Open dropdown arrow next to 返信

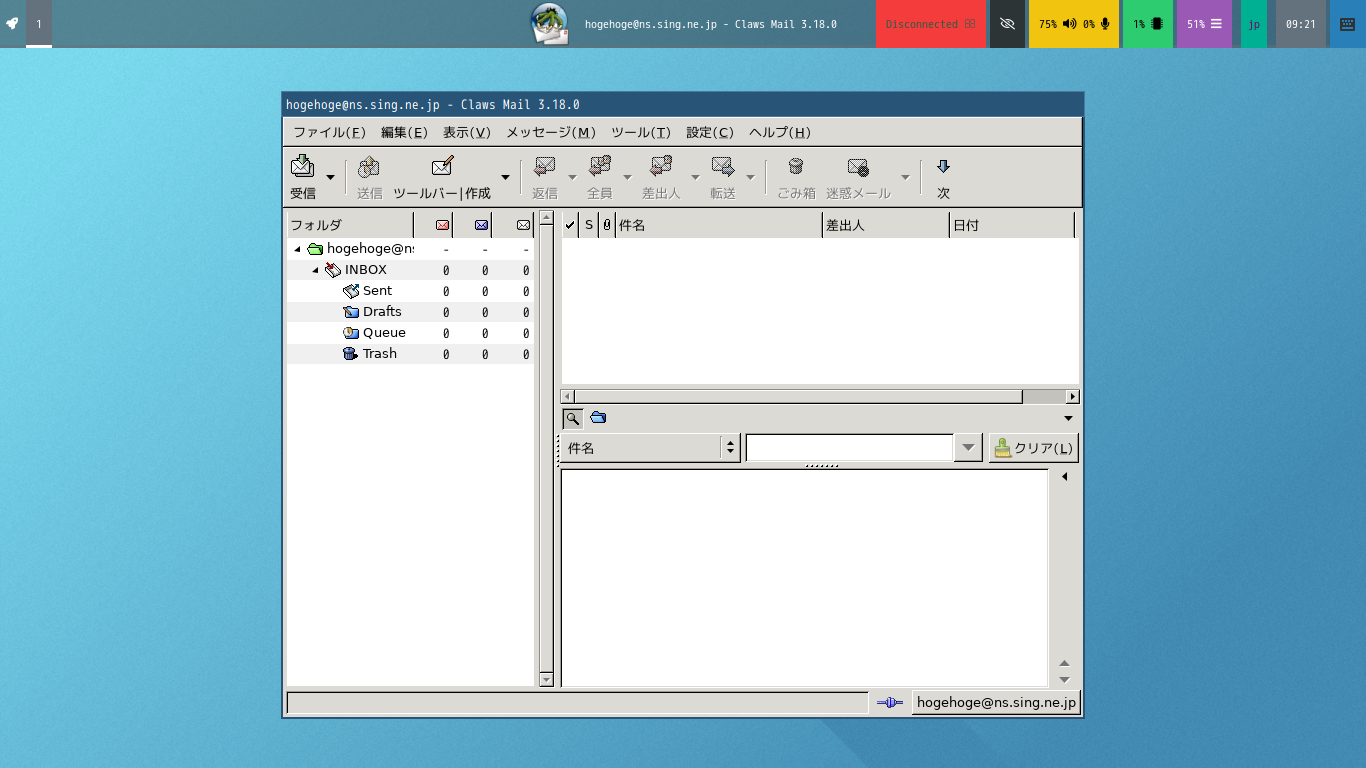573,177
